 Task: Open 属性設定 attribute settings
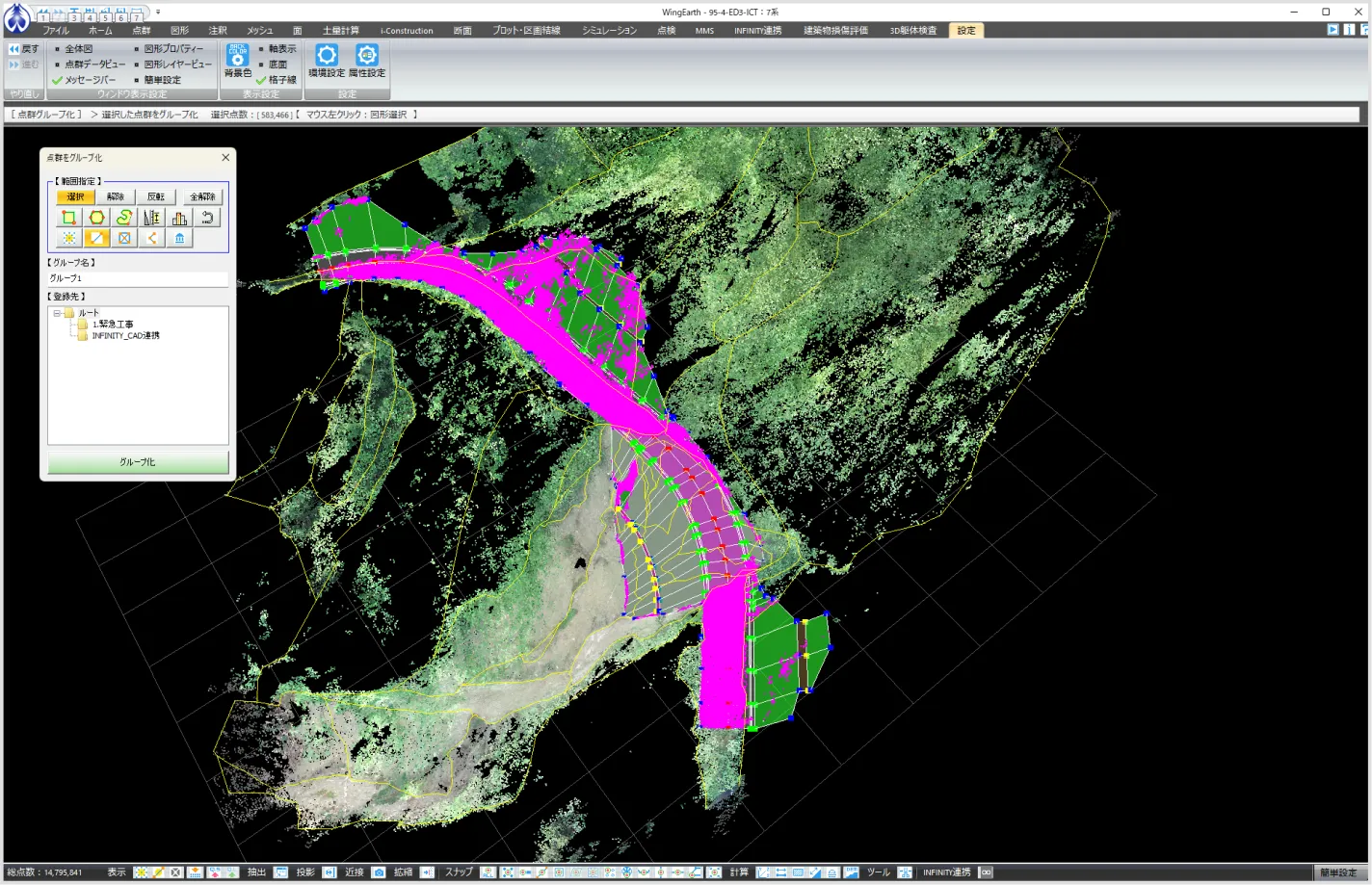pyautogui.click(x=366, y=61)
